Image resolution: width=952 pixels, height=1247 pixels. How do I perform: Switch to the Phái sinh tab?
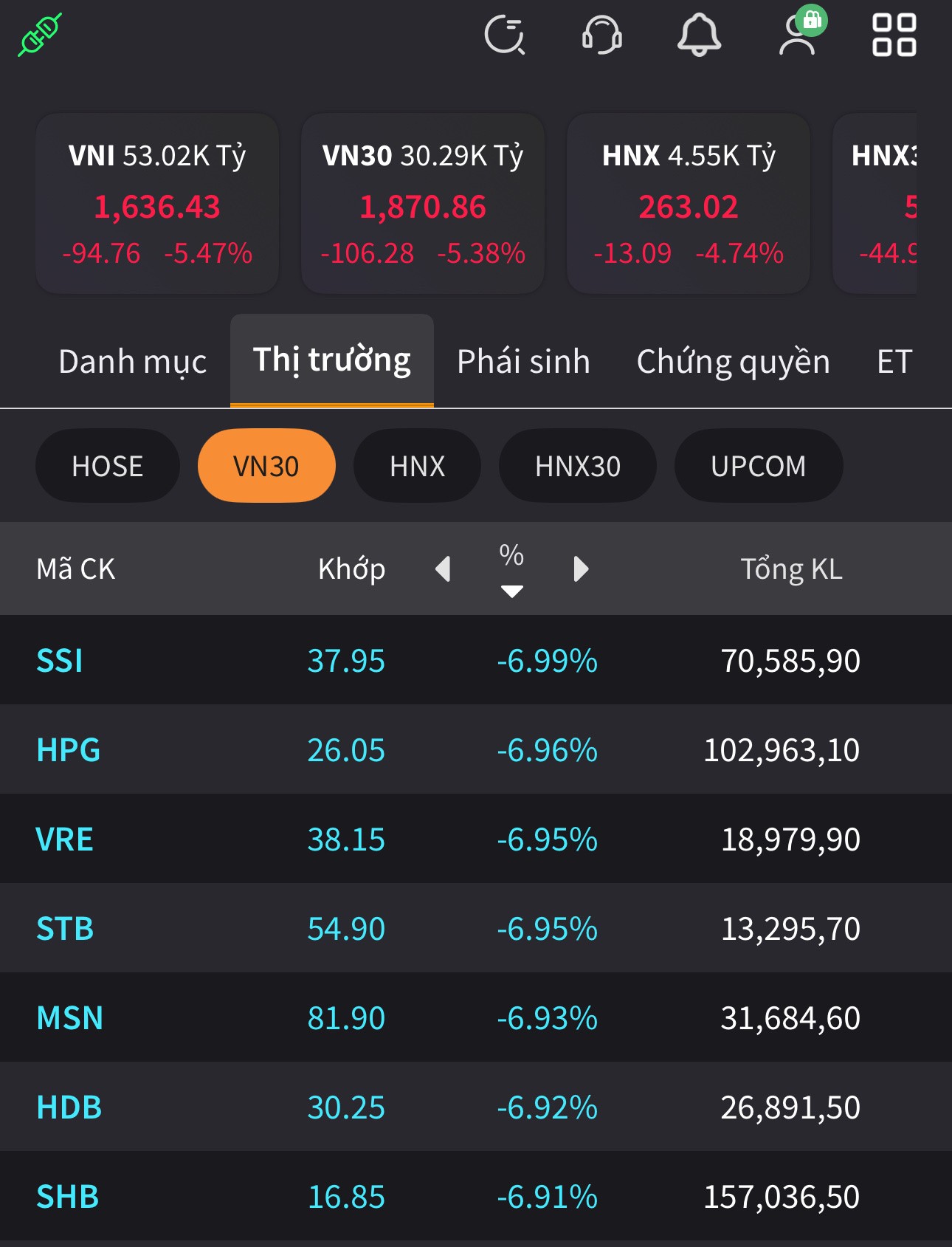coord(523,362)
